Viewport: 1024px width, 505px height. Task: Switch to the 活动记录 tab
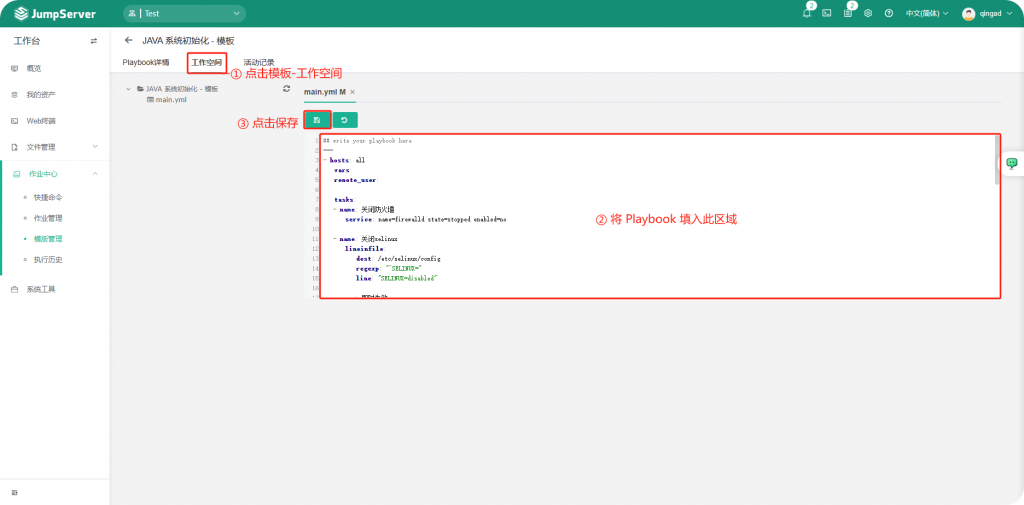[x=259, y=63]
